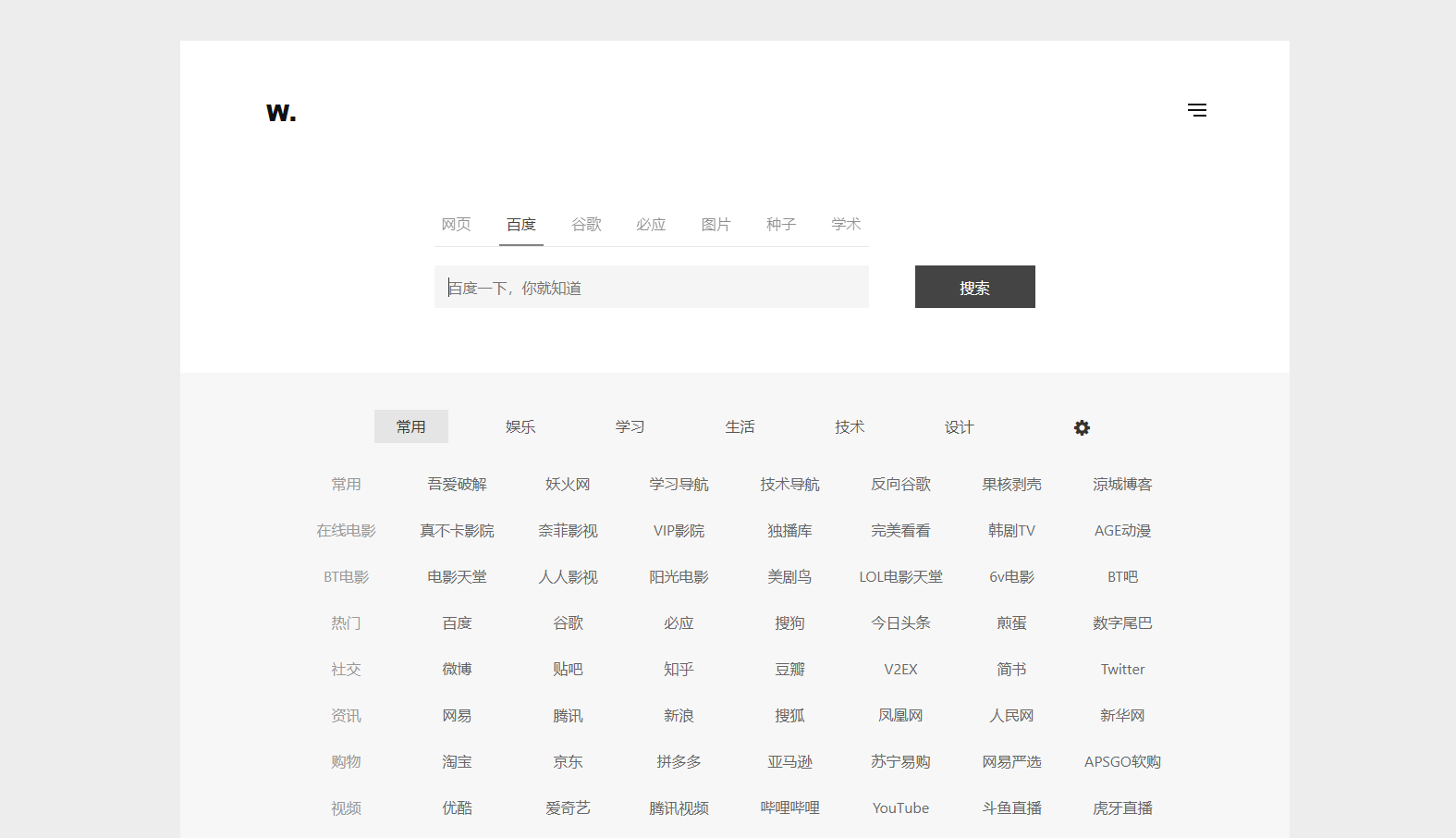Visit the 哔哩哔哩 link
The height and width of the screenshot is (838, 1456).
pyautogui.click(x=789, y=808)
